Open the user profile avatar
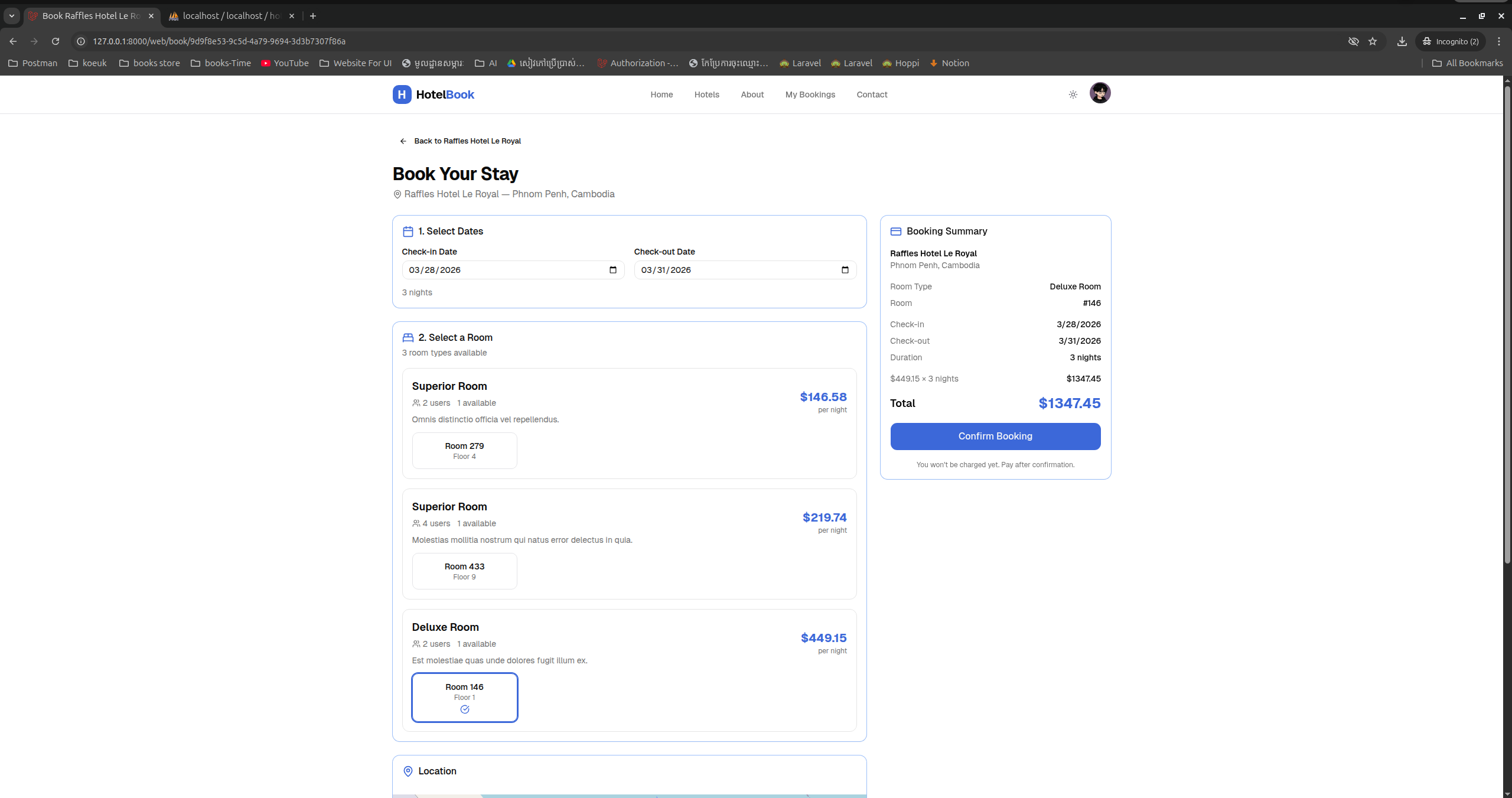The height and width of the screenshot is (798, 1512). click(1100, 93)
